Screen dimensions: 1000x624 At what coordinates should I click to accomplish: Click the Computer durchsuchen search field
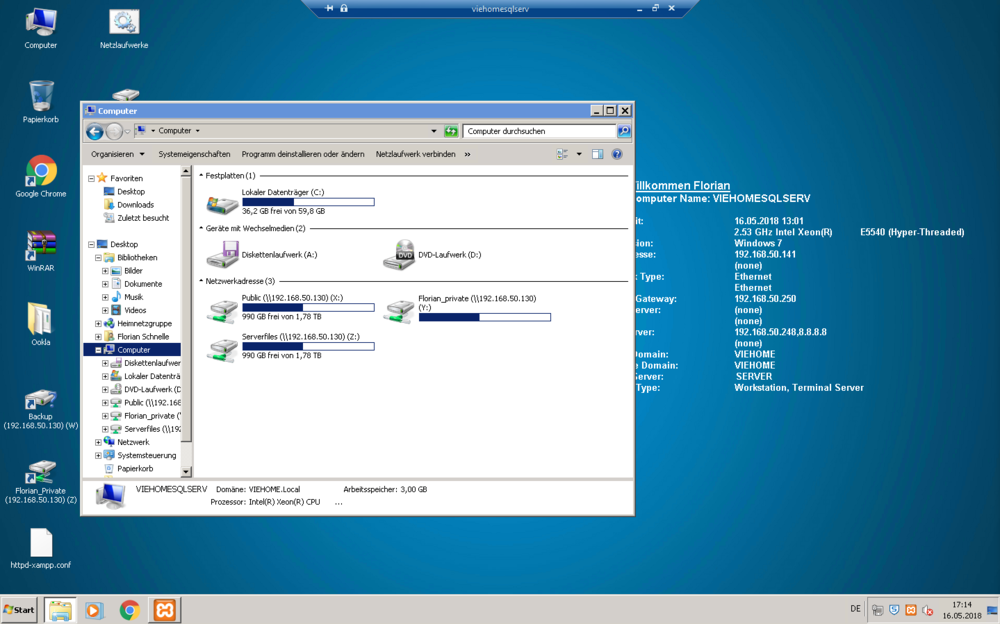tap(538, 131)
